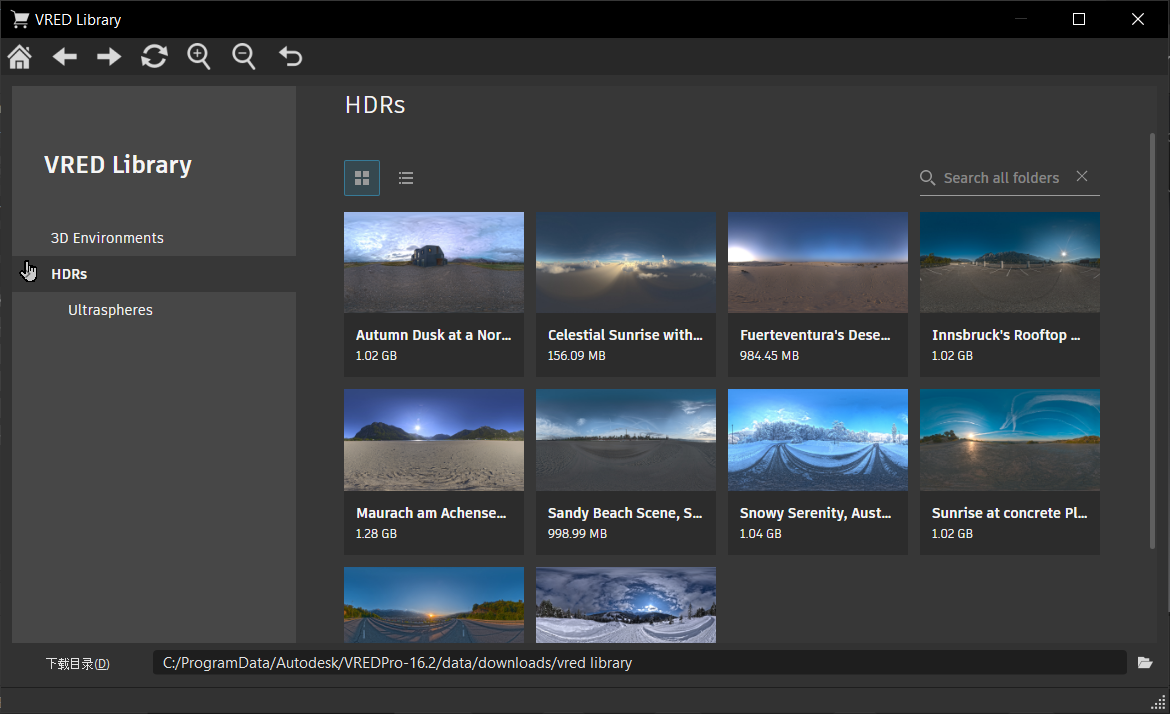
Task: Zoom in the library view
Action: pos(198,57)
